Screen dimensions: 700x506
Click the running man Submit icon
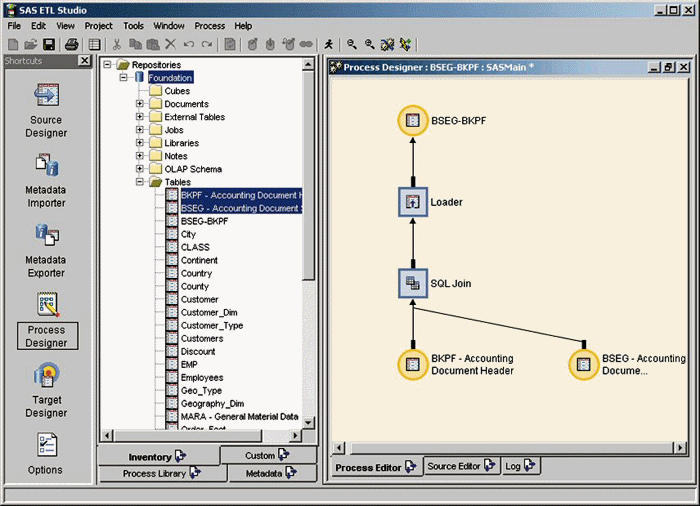(329, 44)
